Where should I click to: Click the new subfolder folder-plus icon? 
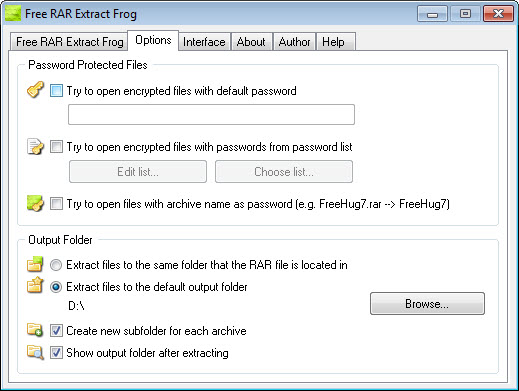coord(35,330)
